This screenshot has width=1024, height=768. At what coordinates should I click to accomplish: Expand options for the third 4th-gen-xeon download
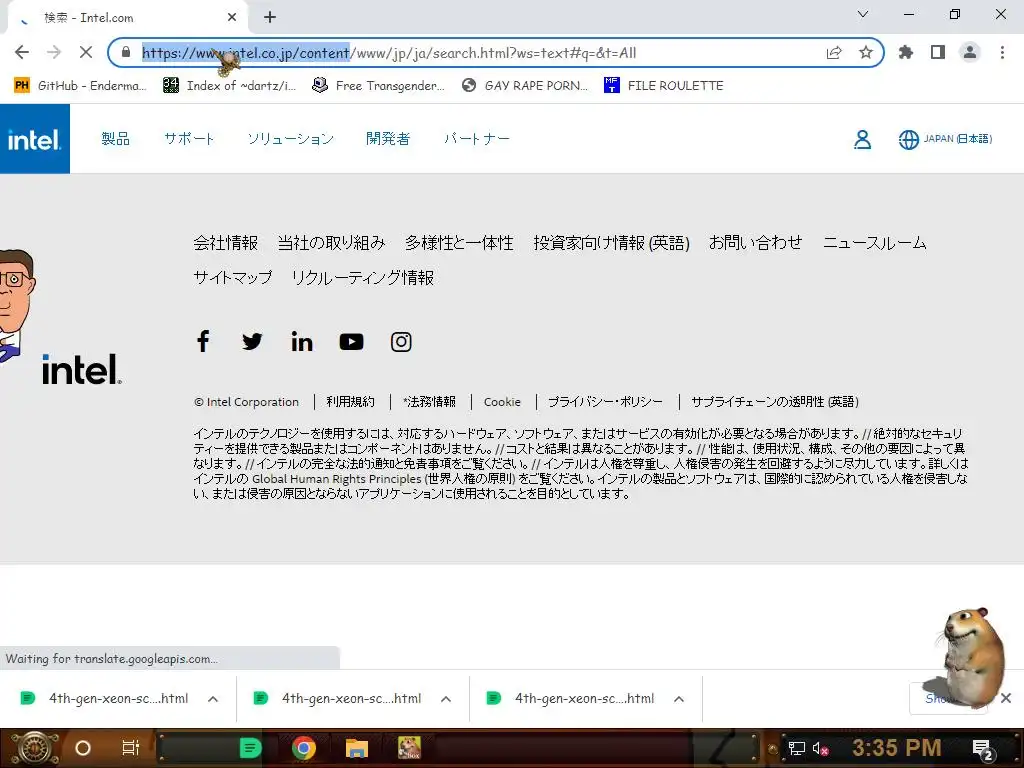coord(679,699)
